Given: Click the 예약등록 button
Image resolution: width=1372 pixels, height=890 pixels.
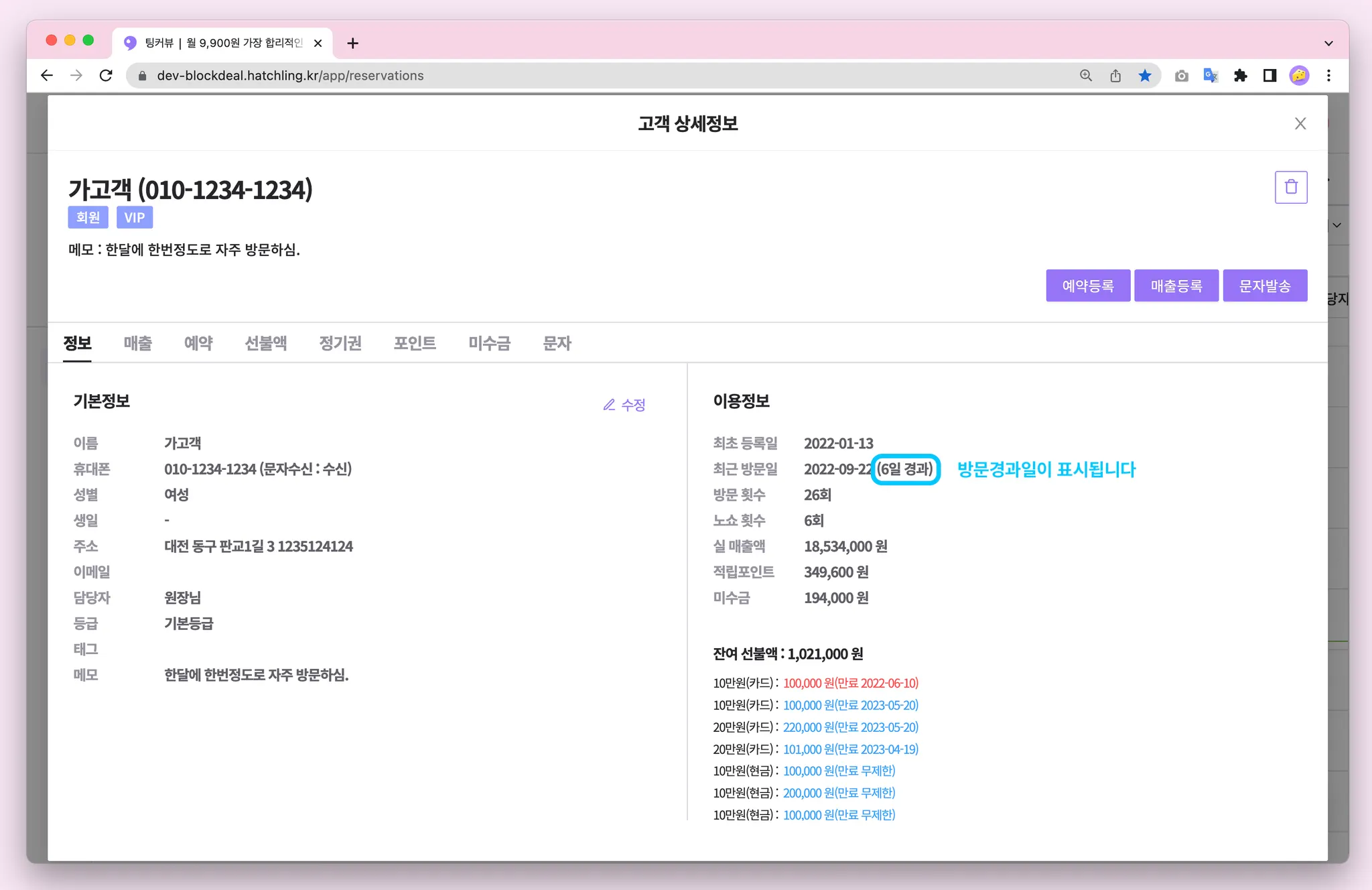Looking at the screenshot, I should click(1087, 286).
